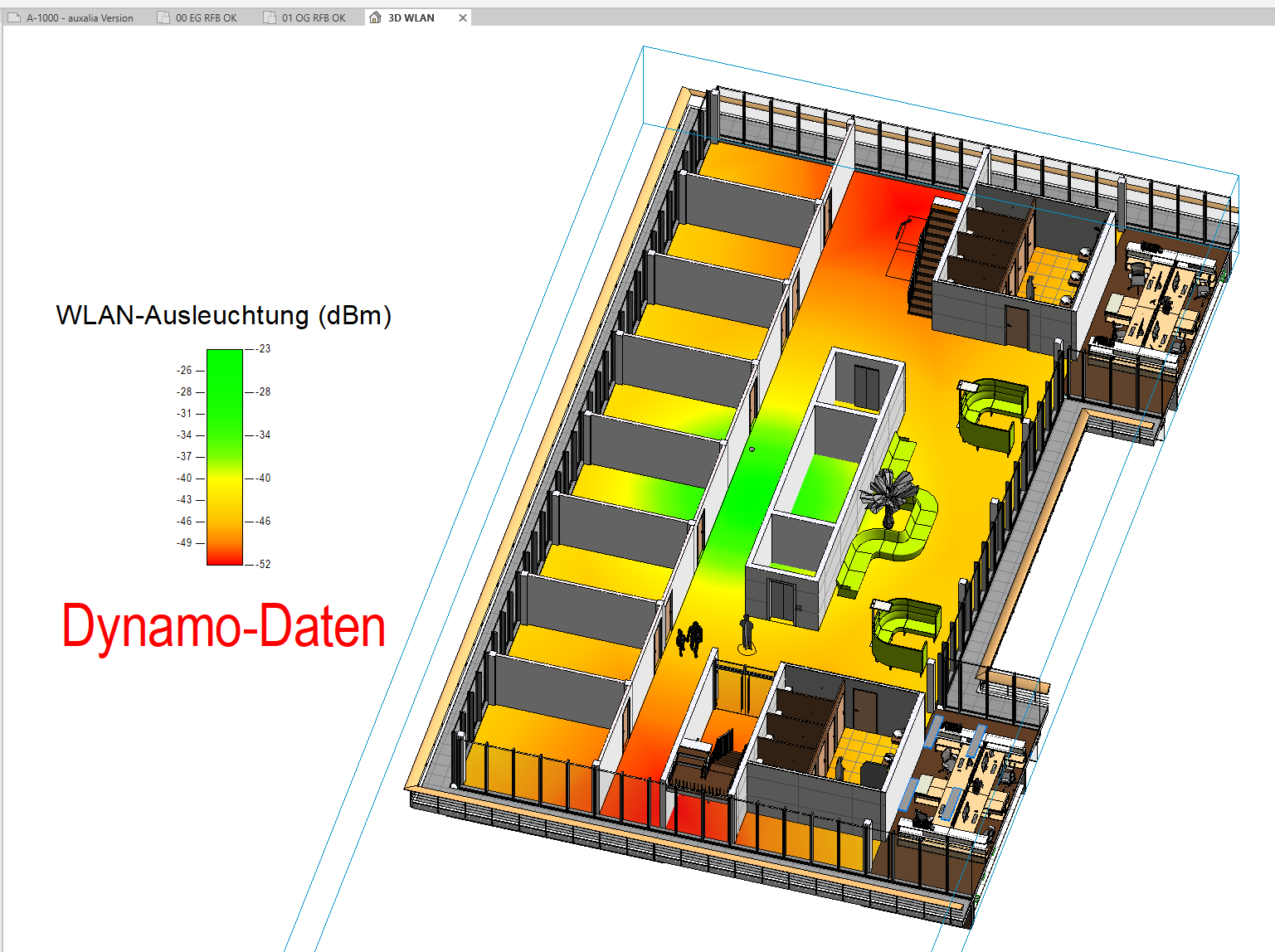Click the house icon on 3D WLAN tab
1275x952 pixels.
click(376, 17)
